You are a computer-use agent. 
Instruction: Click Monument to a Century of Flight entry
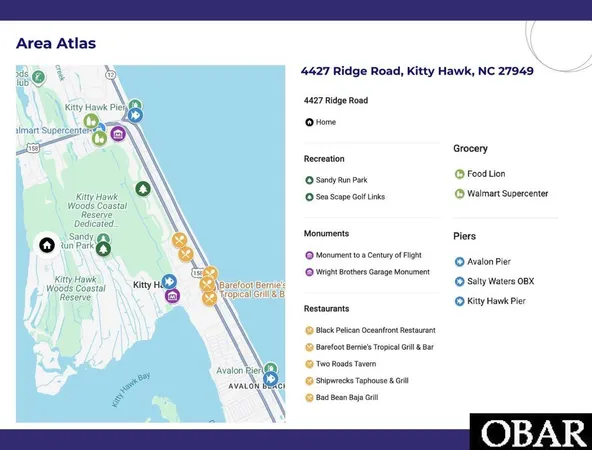coord(363,255)
